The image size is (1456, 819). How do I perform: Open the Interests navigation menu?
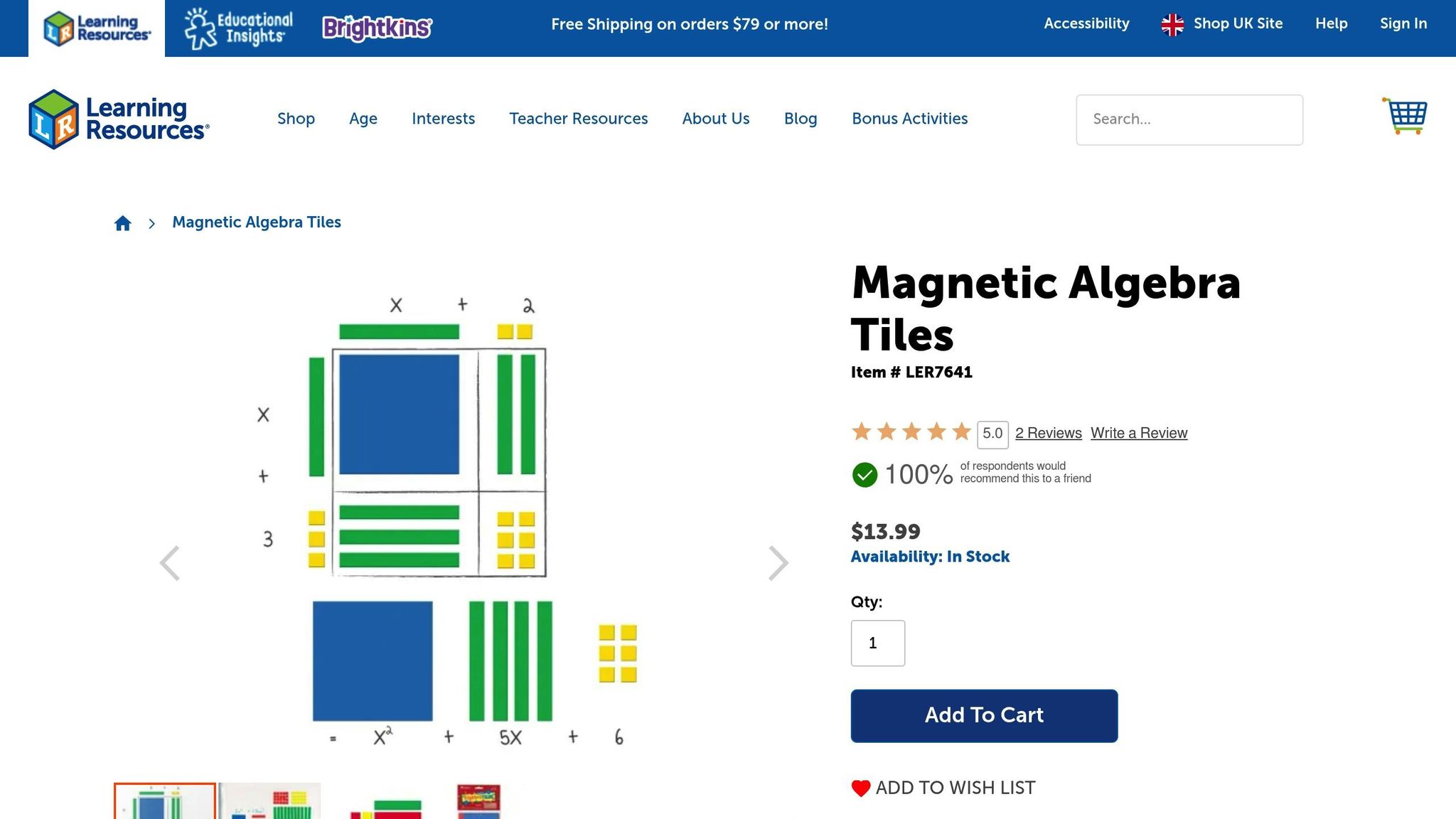click(x=443, y=119)
